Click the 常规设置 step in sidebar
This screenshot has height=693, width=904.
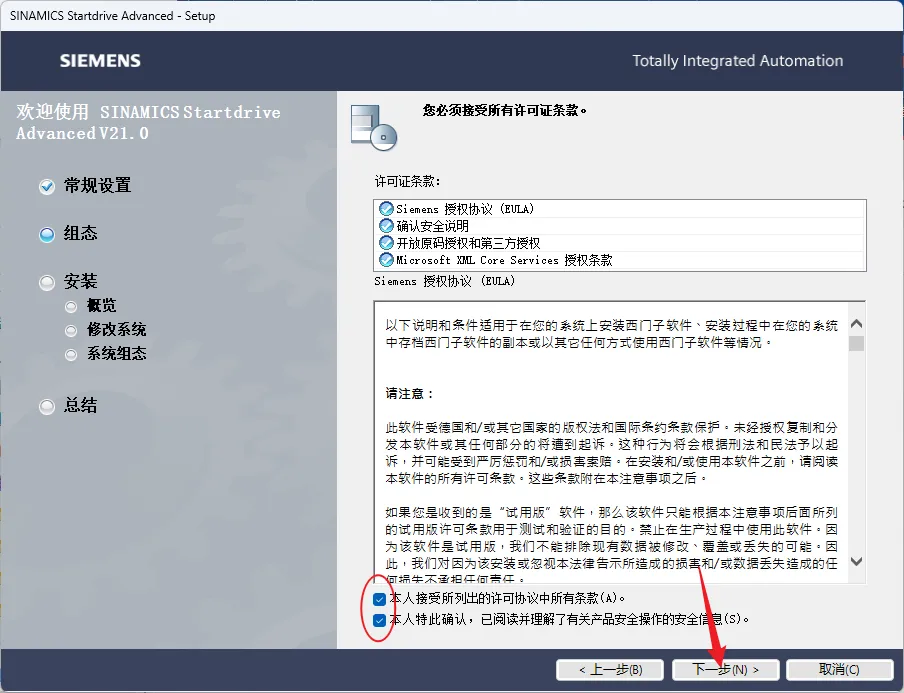(97, 186)
